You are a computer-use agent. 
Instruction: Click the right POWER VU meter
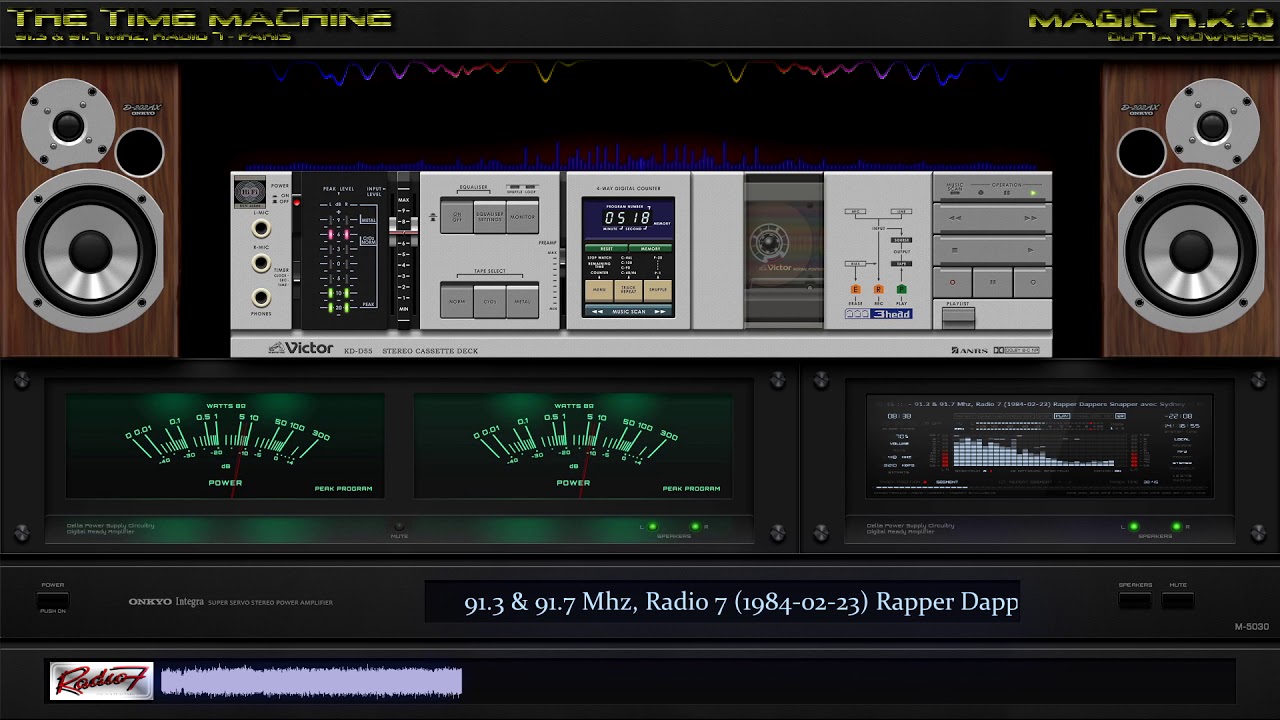(x=573, y=445)
